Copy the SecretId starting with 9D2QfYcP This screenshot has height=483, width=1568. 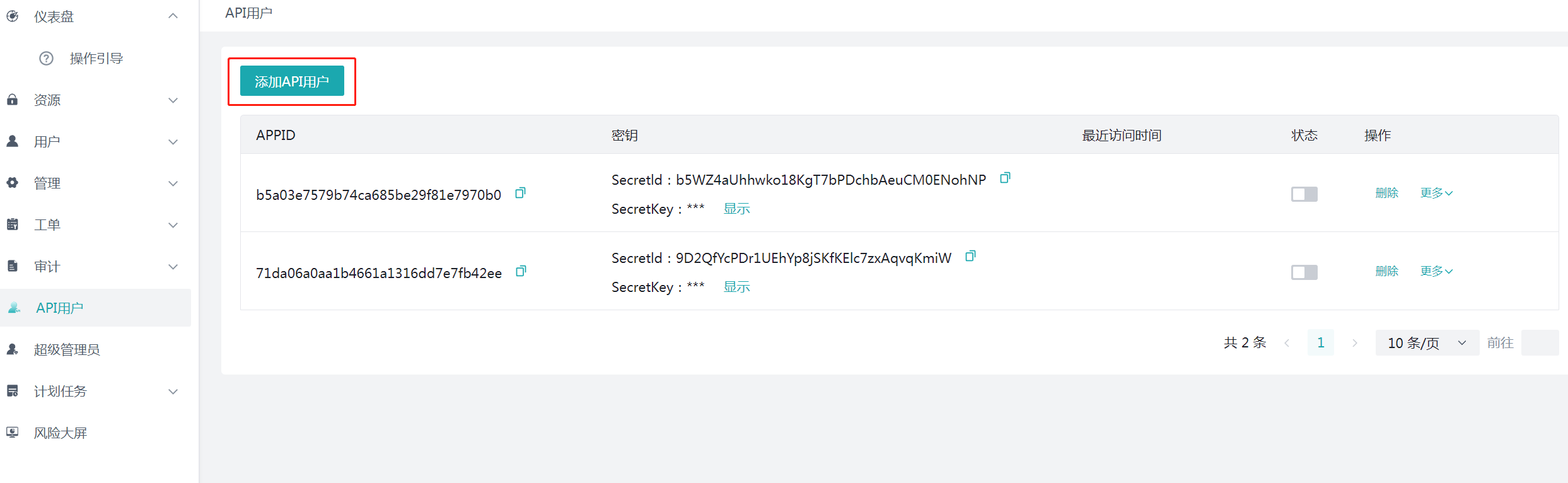pyautogui.click(x=970, y=256)
